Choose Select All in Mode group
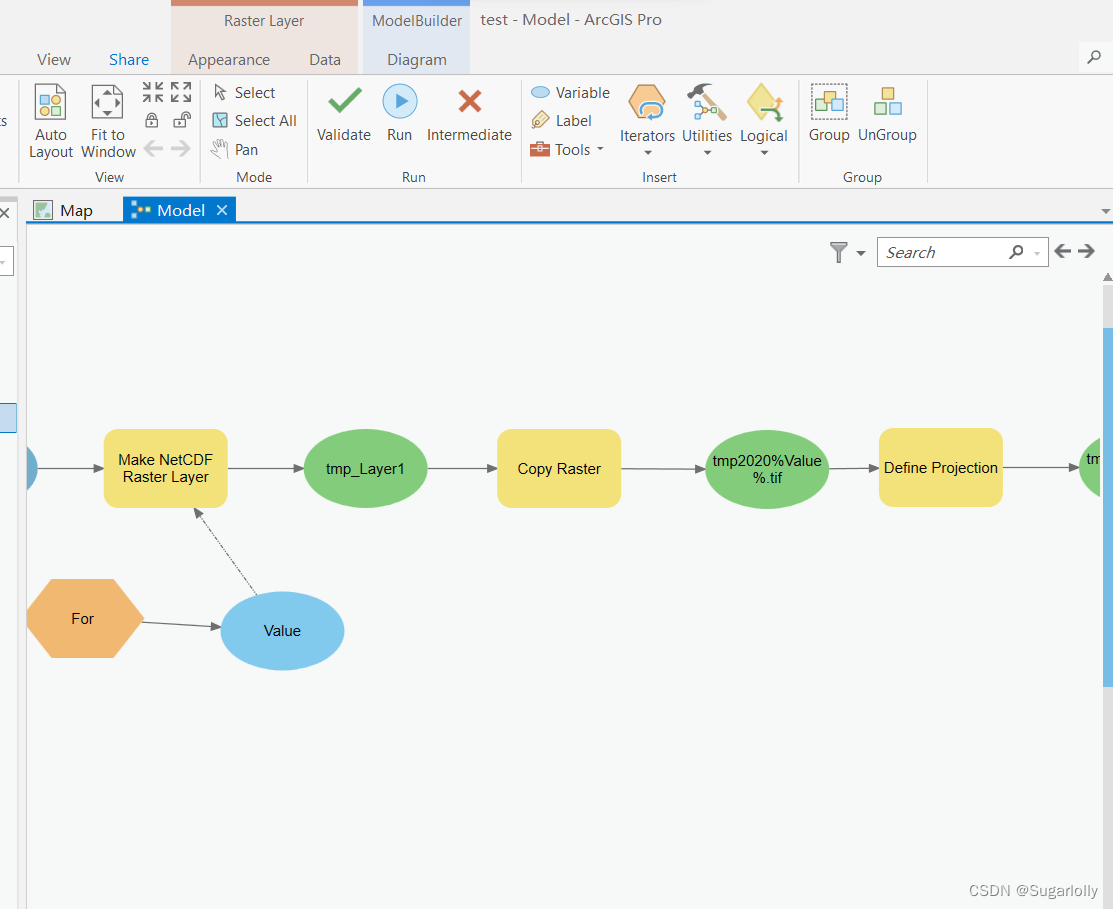 [255, 121]
